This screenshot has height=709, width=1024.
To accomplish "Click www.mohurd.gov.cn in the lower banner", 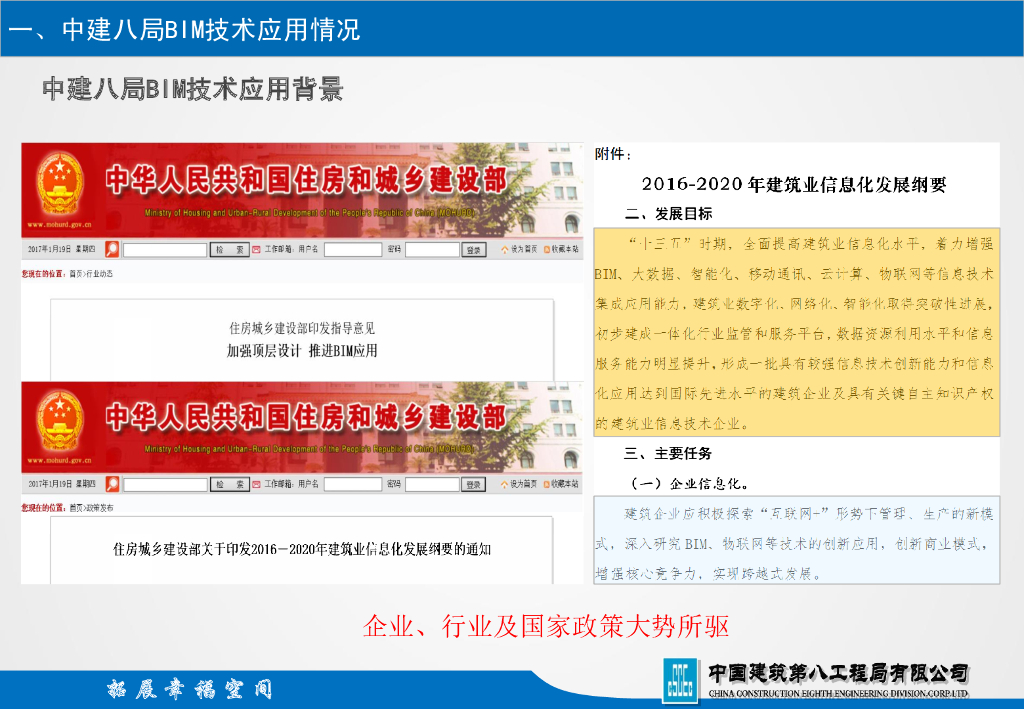I will click(59, 461).
